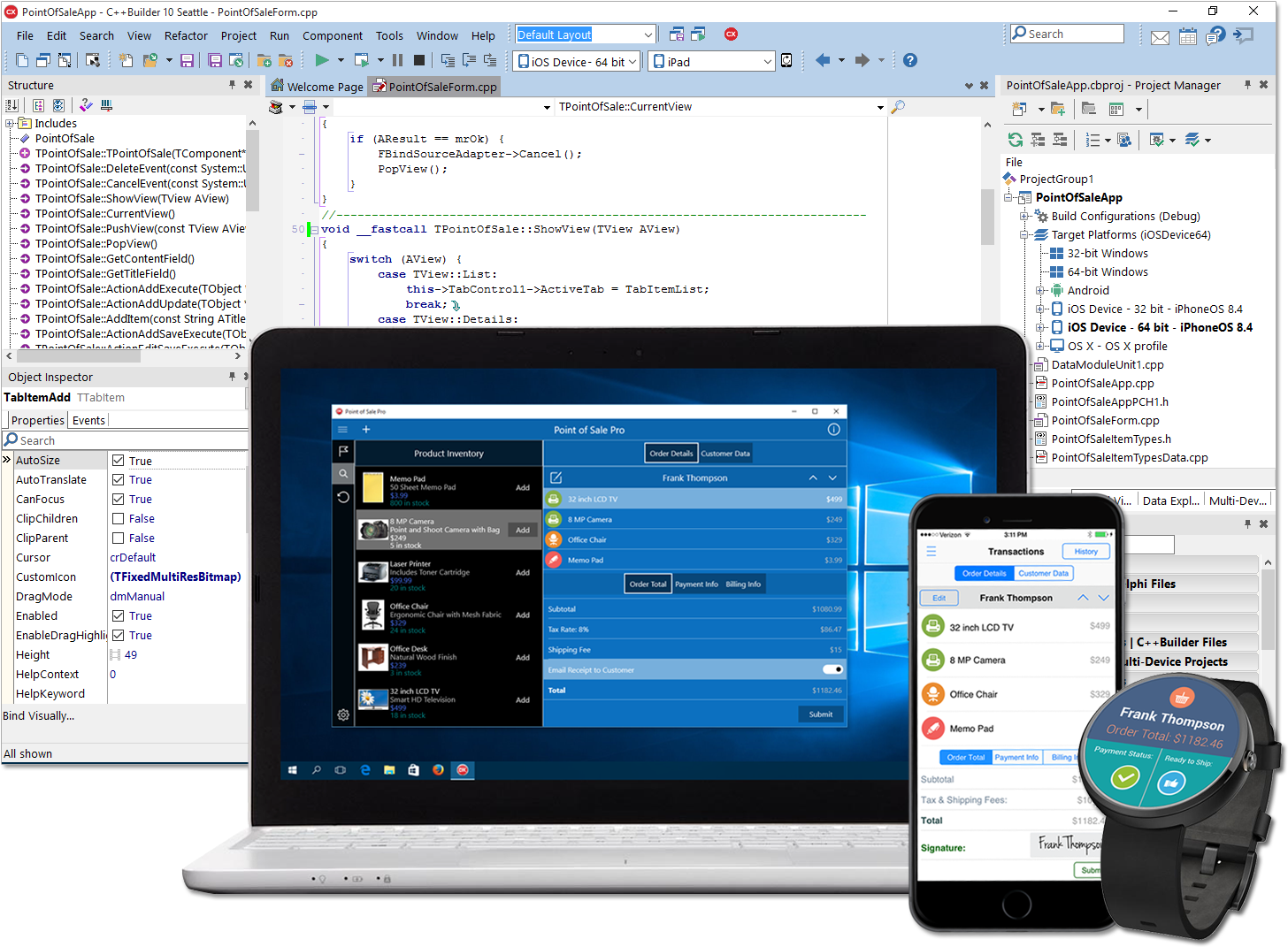
Task: Click the Object Inspector Search field
Action: (x=125, y=439)
